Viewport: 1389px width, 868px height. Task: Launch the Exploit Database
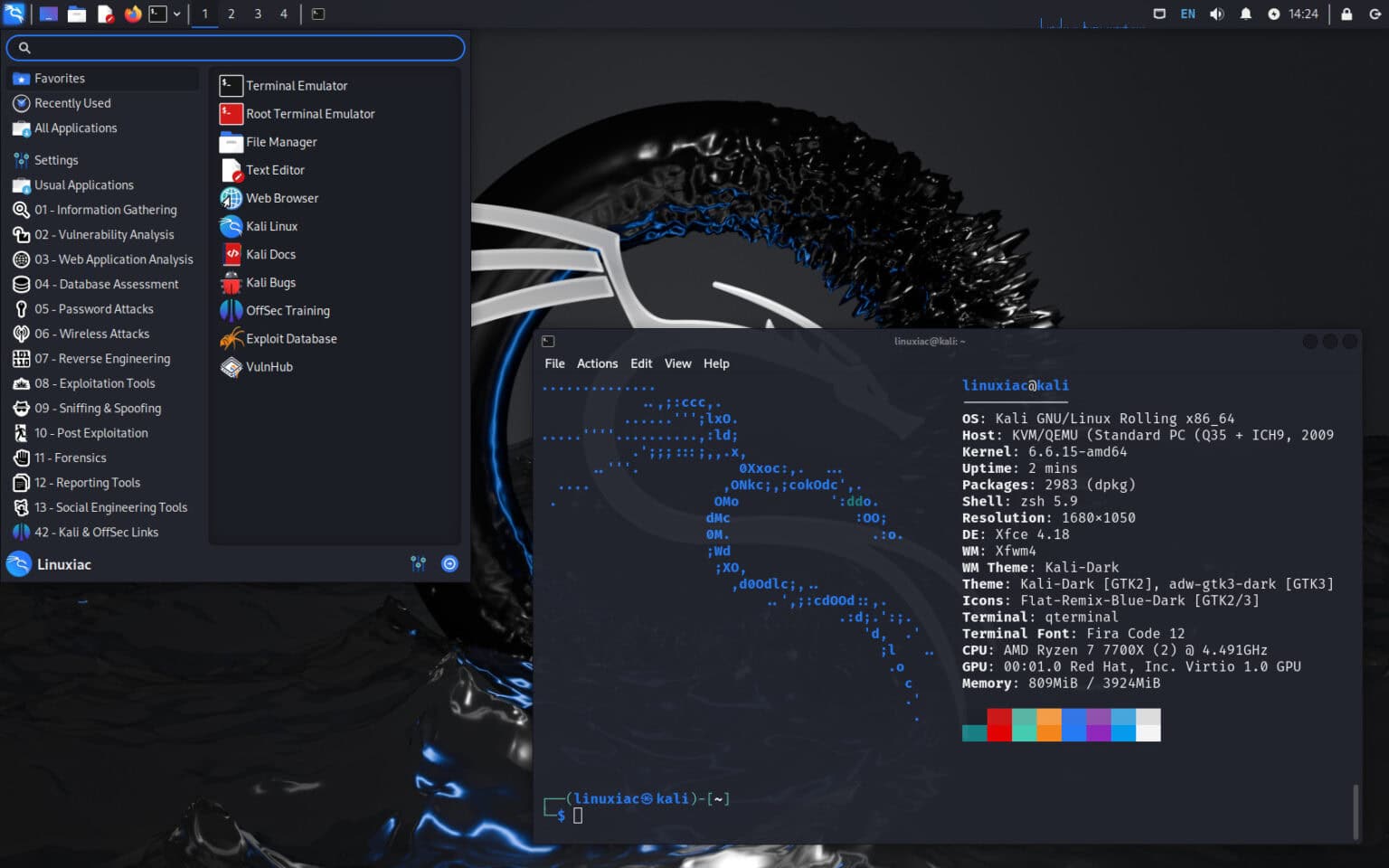(x=290, y=338)
